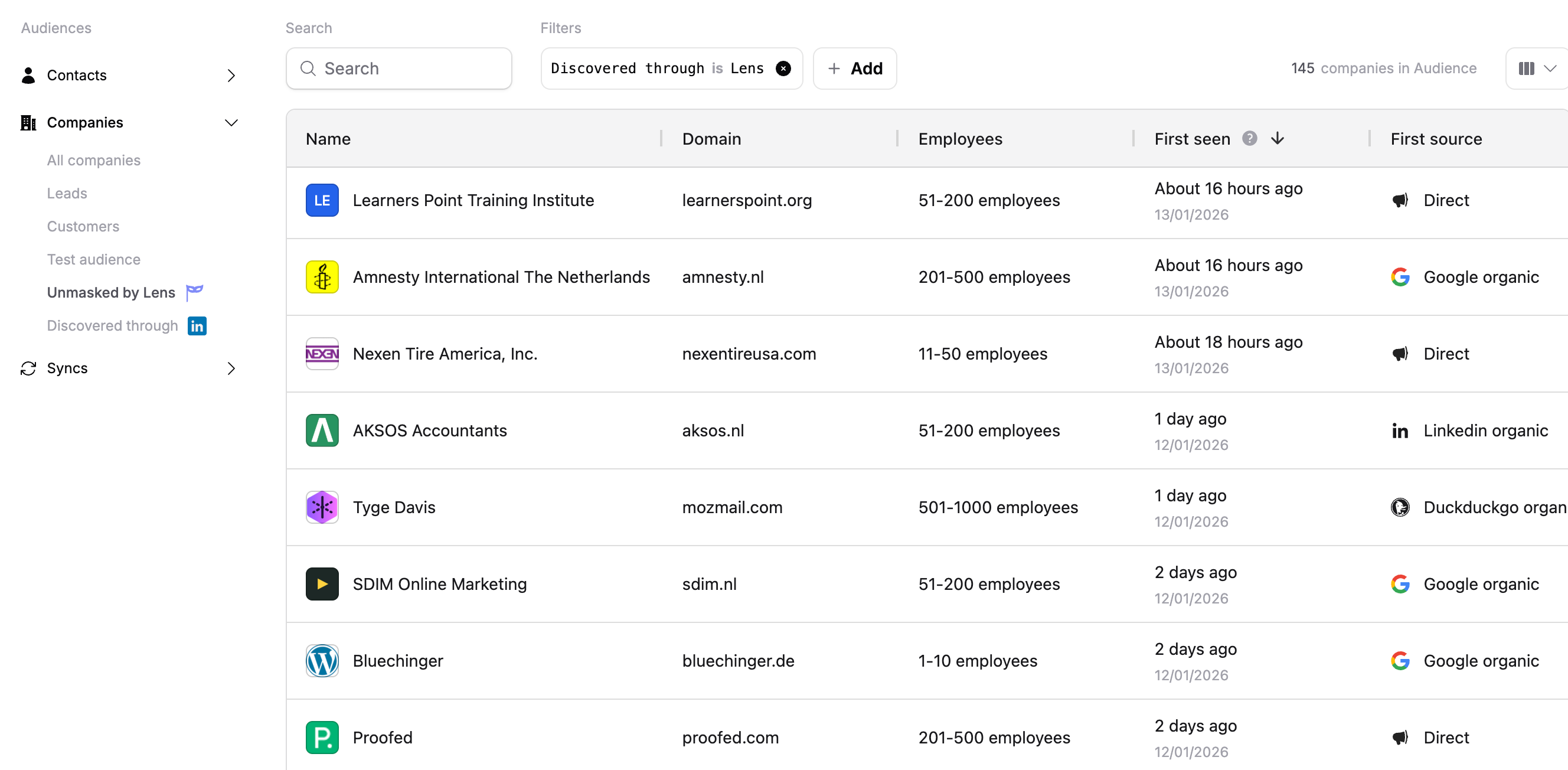Click the learnerspoint.org domain cell
Screen dimensions: 1568x770
coord(747,200)
